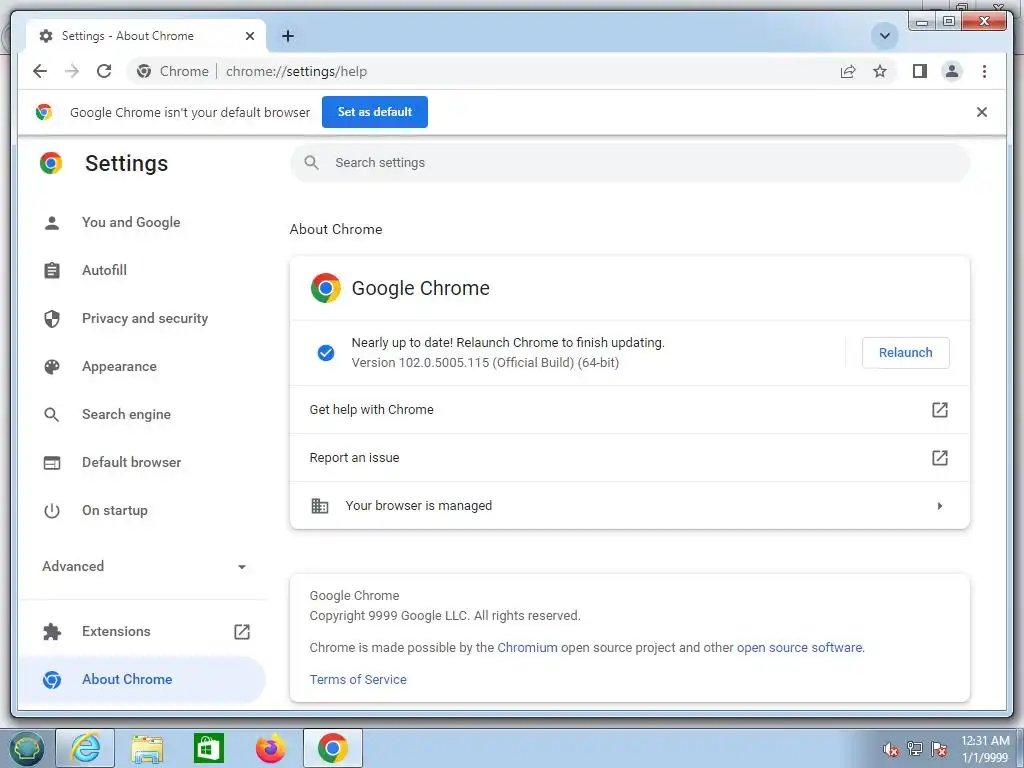Viewport: 1024px width, 768px height.
Task: Launch Internet Explorer from taskbar
Action: click(x=86, y=748)
